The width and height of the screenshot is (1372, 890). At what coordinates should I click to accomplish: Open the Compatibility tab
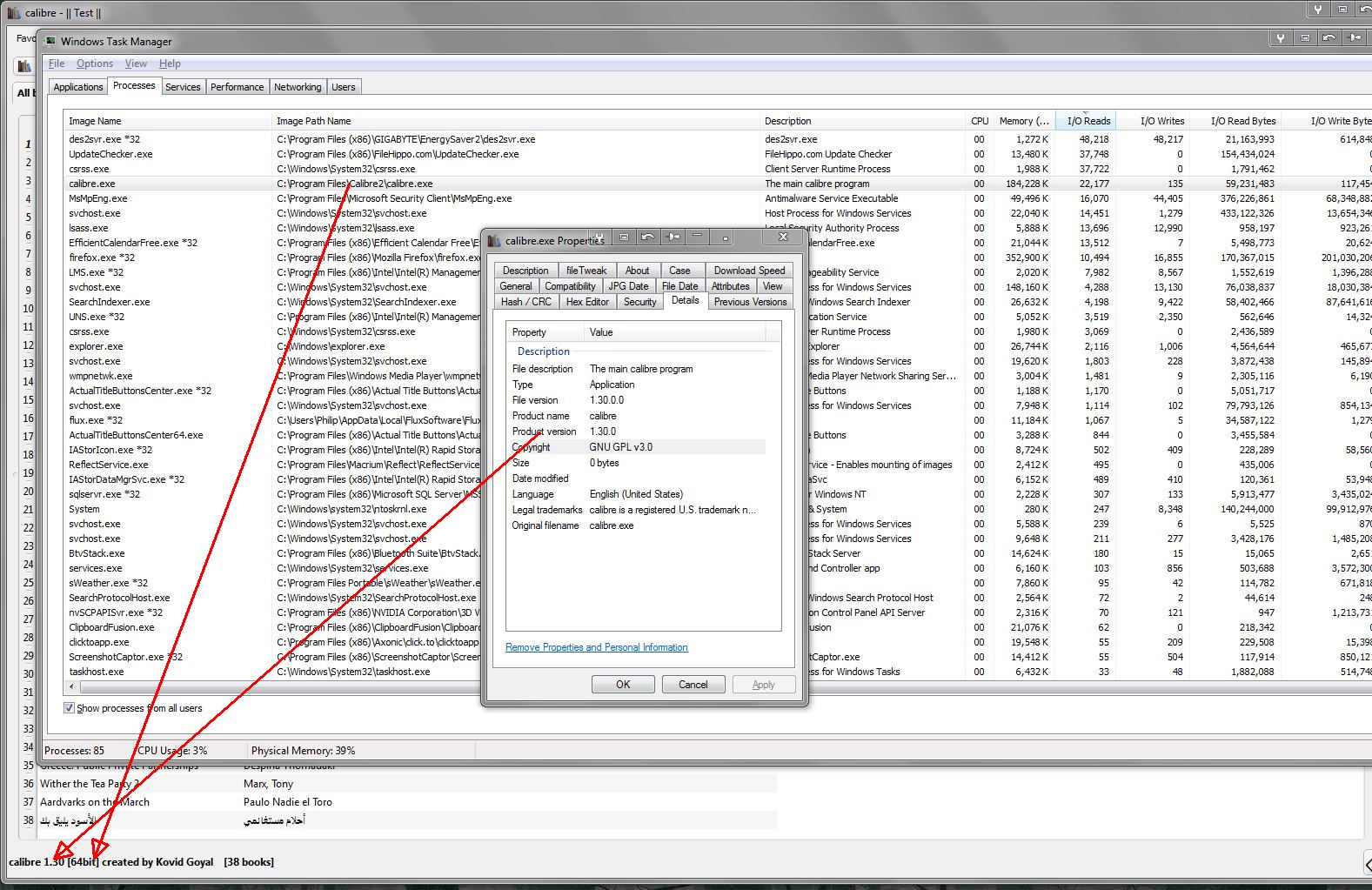point(571,286)
